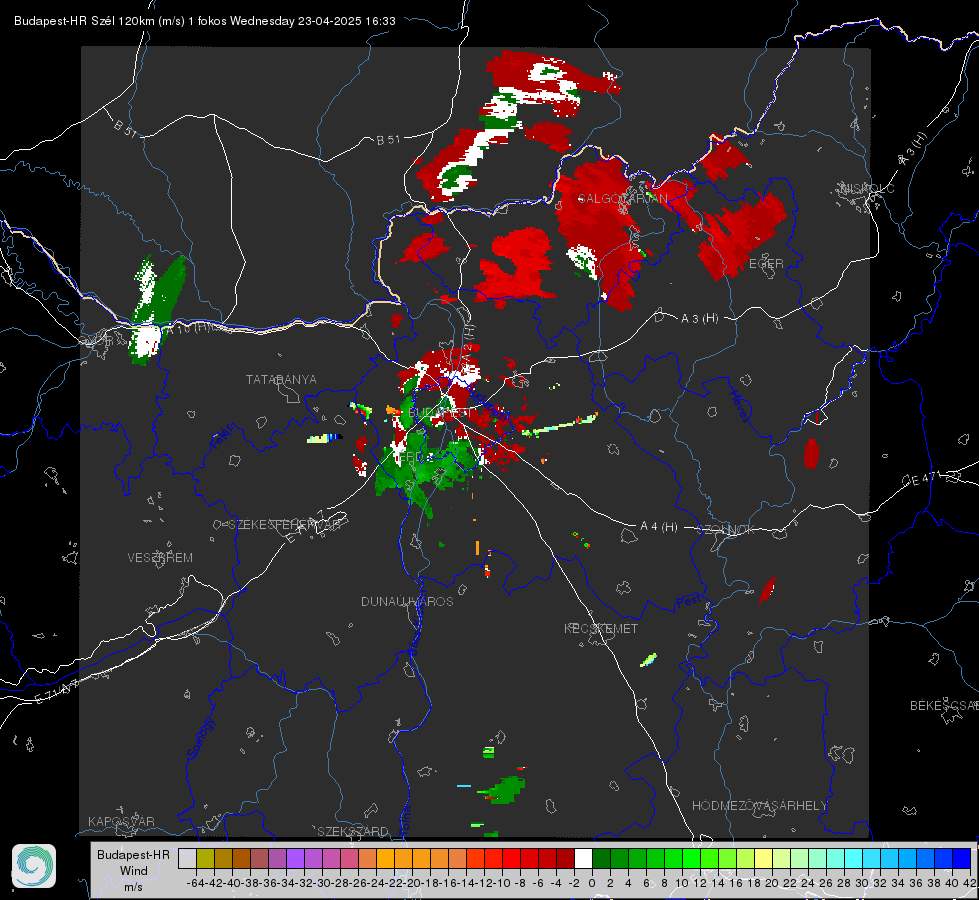The width and height of the screenshot is (979, 900).
Task: Click the SZEKSZÁRD city label
Action: click(353, 831)
